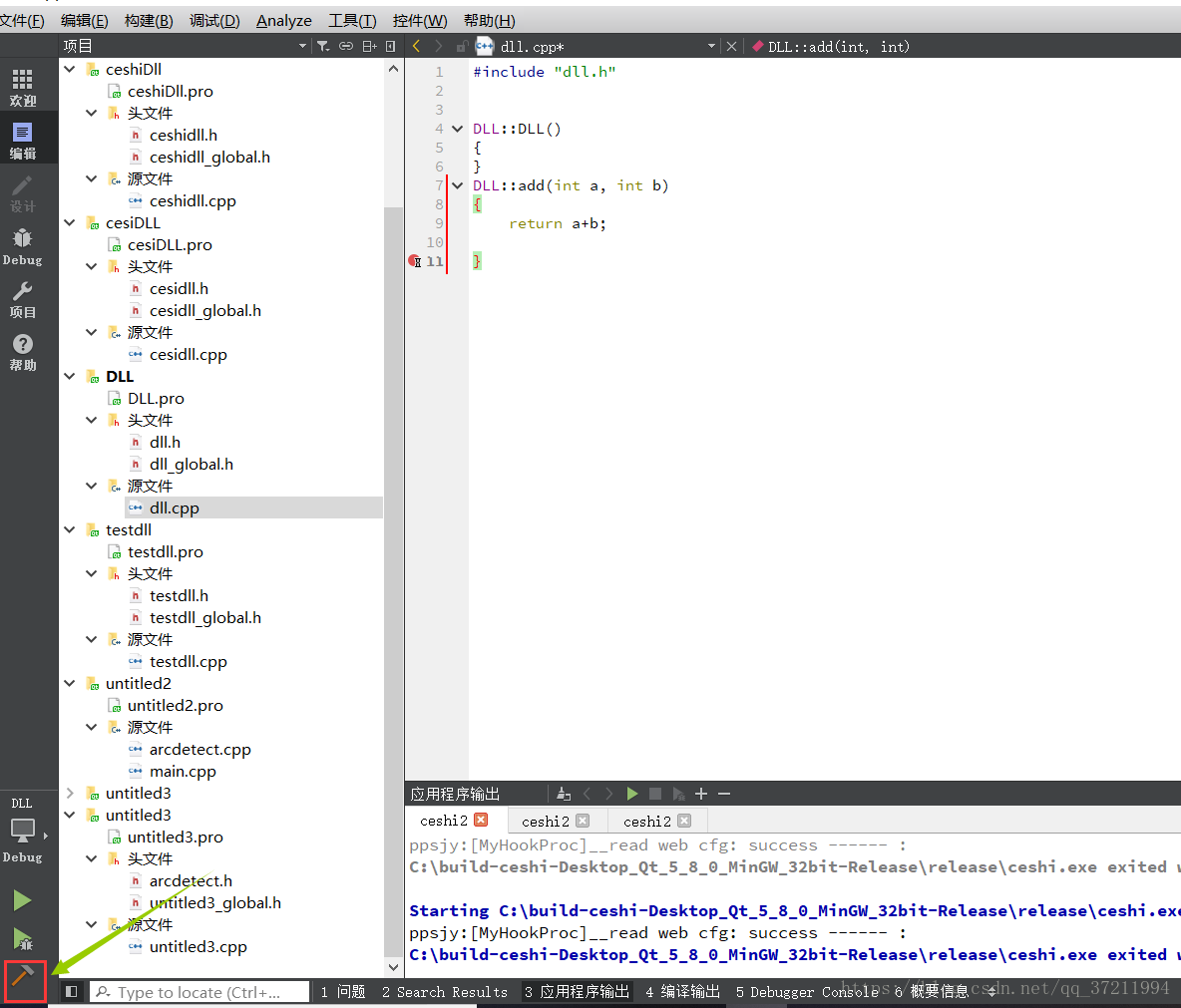Open the dll.cpp* document dropdown
Screen dimensions: 1181x1008
(711, 46)
